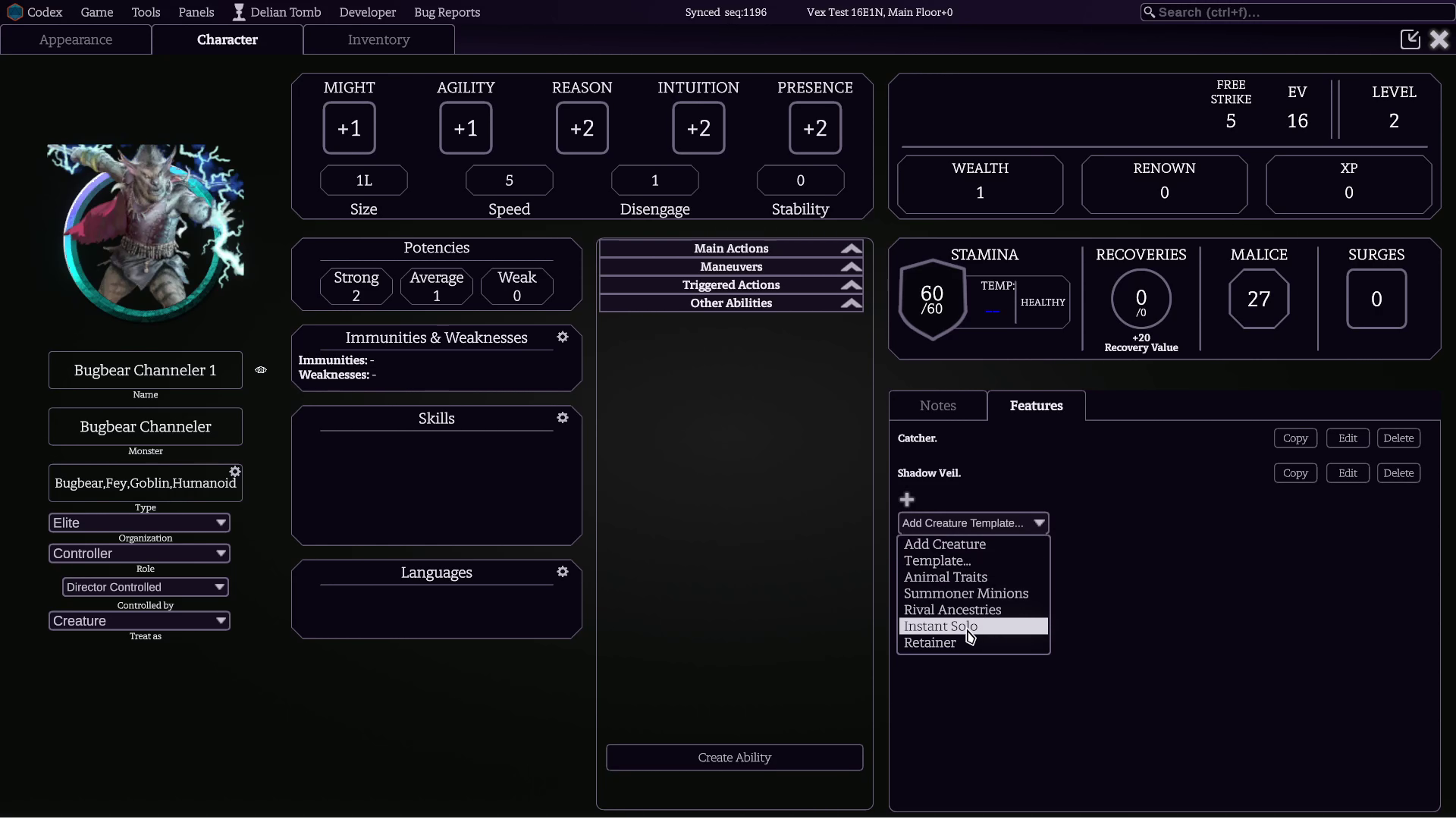
Task: Toggle the name visibility eye icon
Action: pos(261,370)
